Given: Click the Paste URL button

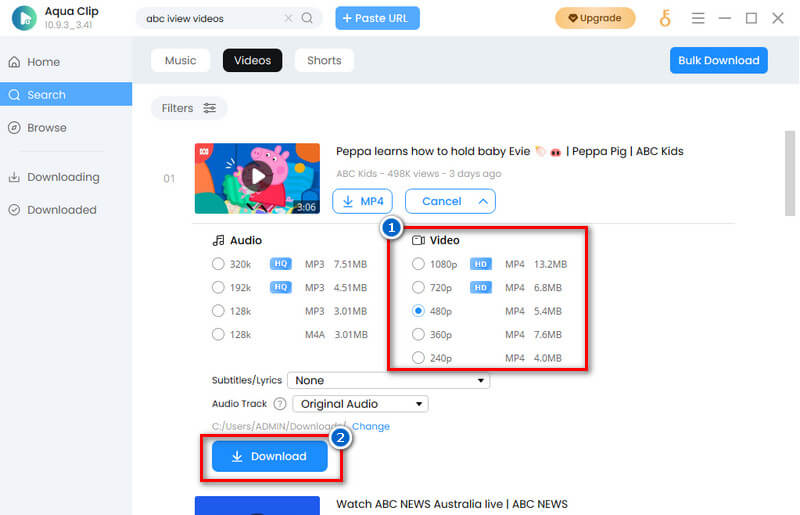Looking at the screenshot, I should tap(378, 18).
